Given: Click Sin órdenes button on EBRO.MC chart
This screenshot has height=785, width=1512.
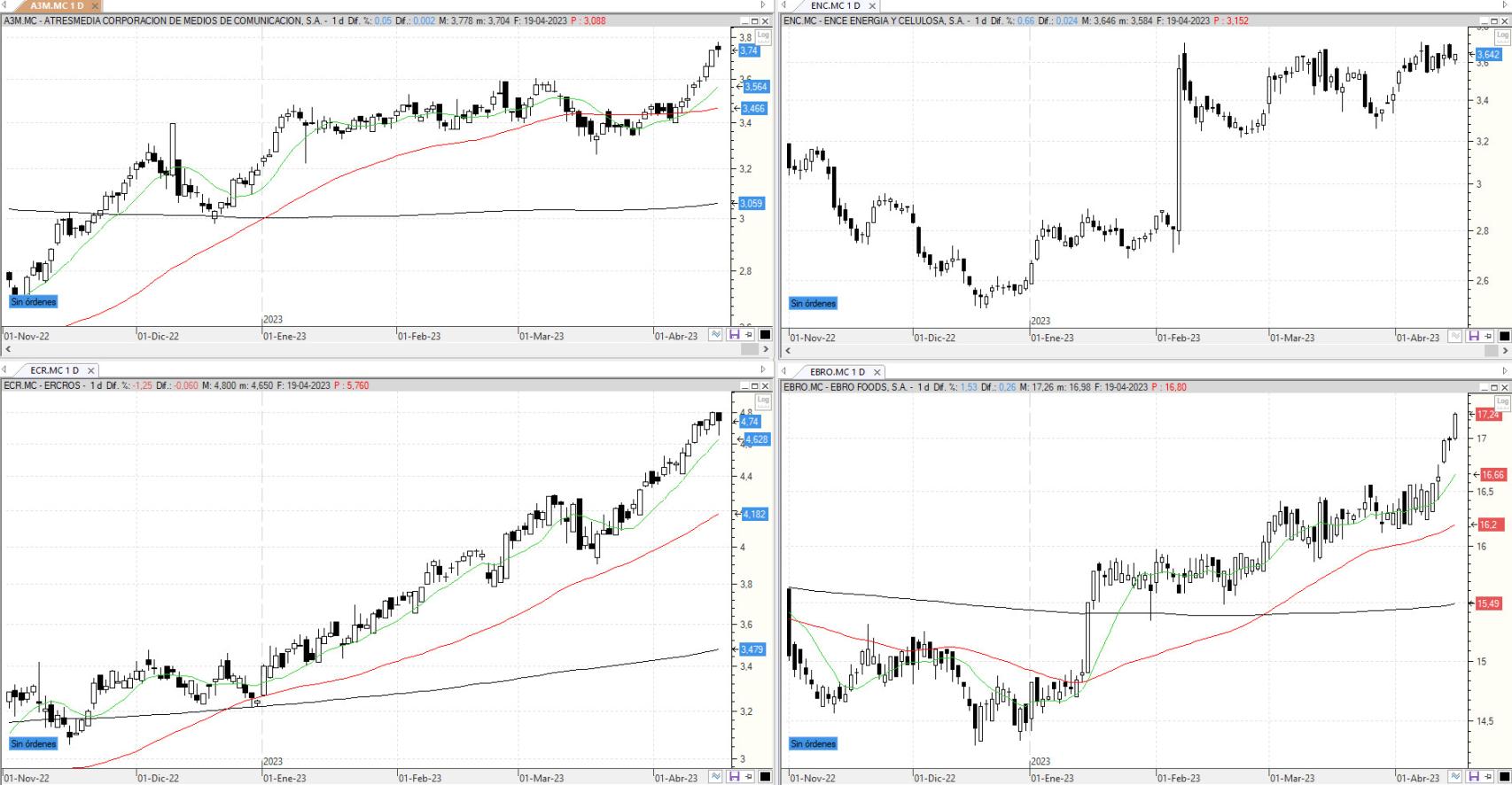Looking at the screenshot, I should tap(813, 743).
